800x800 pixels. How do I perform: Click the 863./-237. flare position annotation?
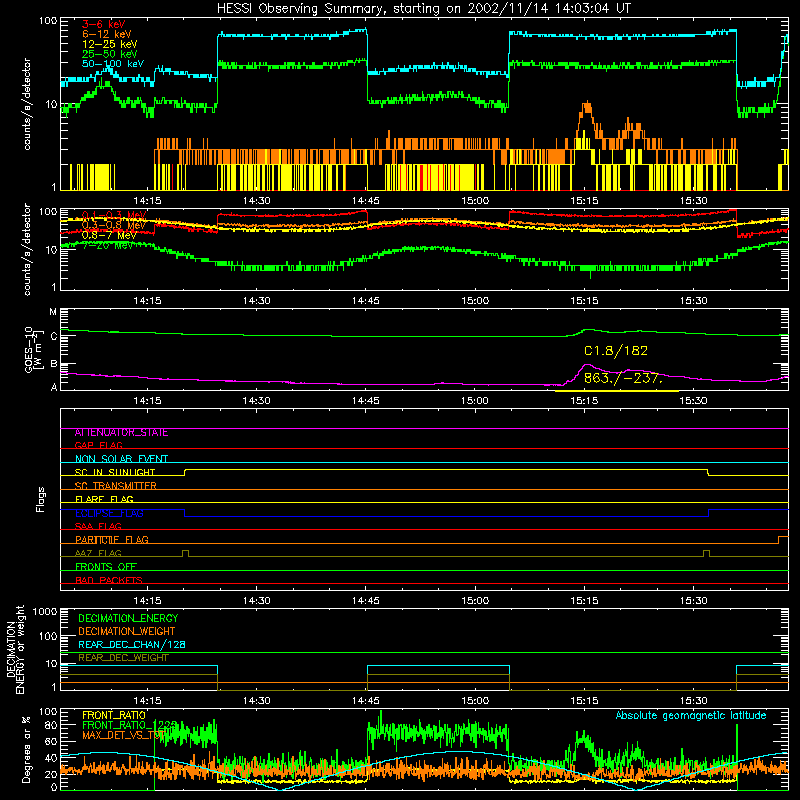click(623, 379)
